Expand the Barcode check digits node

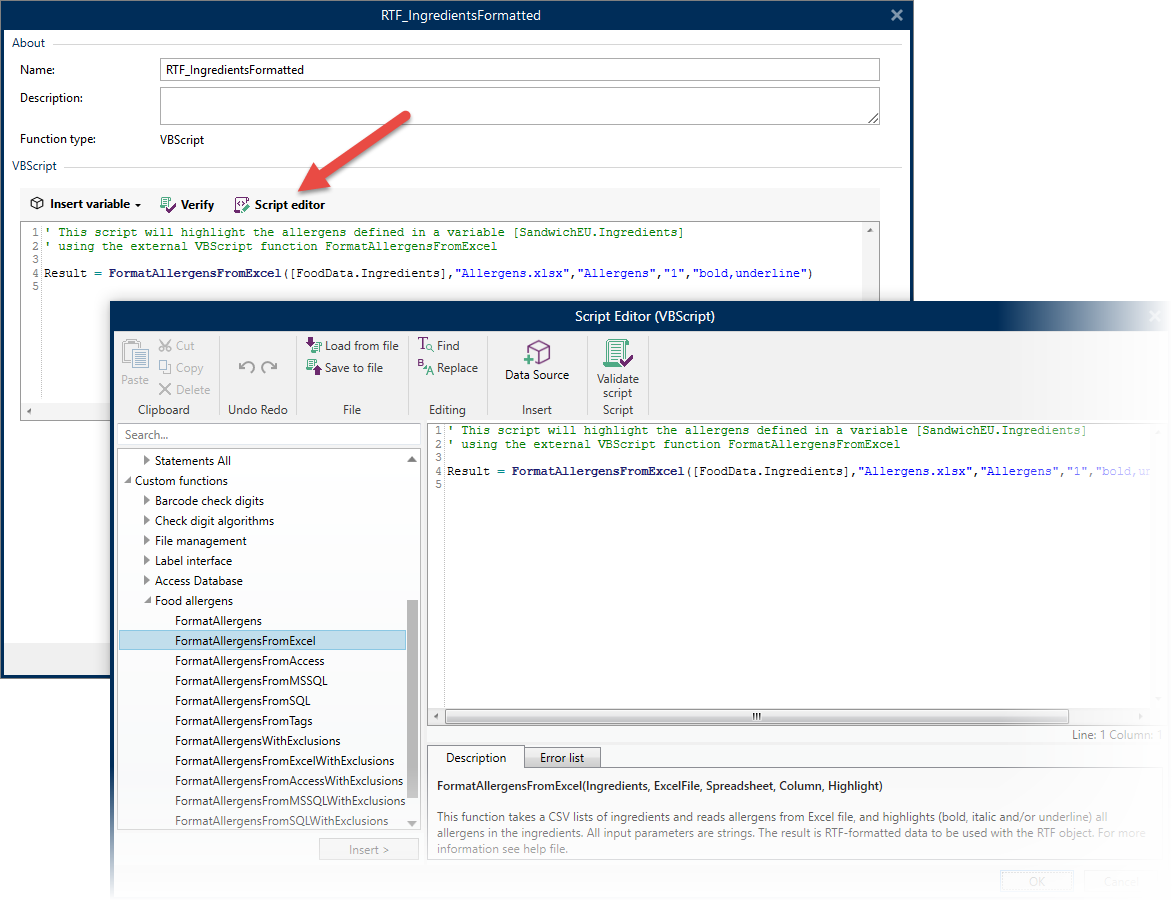click(146, 500)
